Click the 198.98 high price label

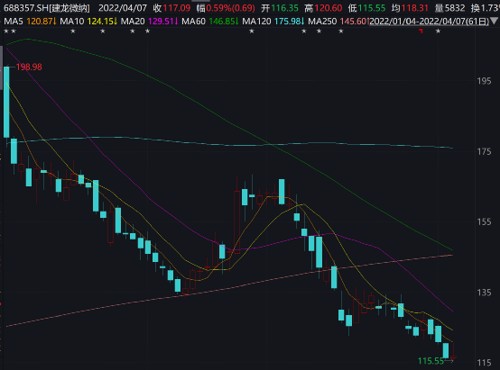[x=29, y=67]
